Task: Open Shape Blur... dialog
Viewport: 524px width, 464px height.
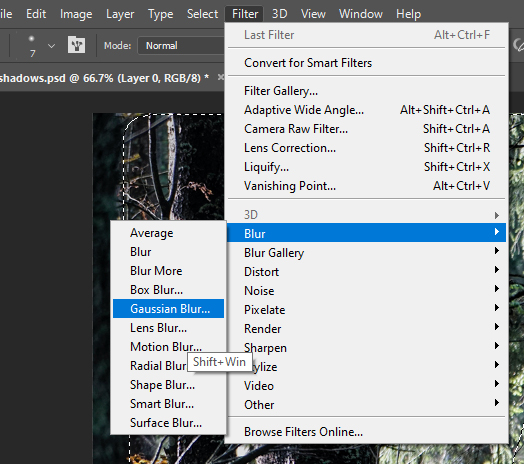Action: [x=168, y=385]
